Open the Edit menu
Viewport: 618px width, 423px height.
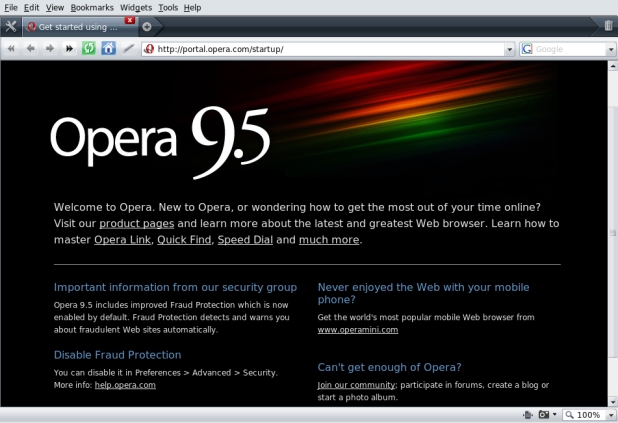coord(32,7)
